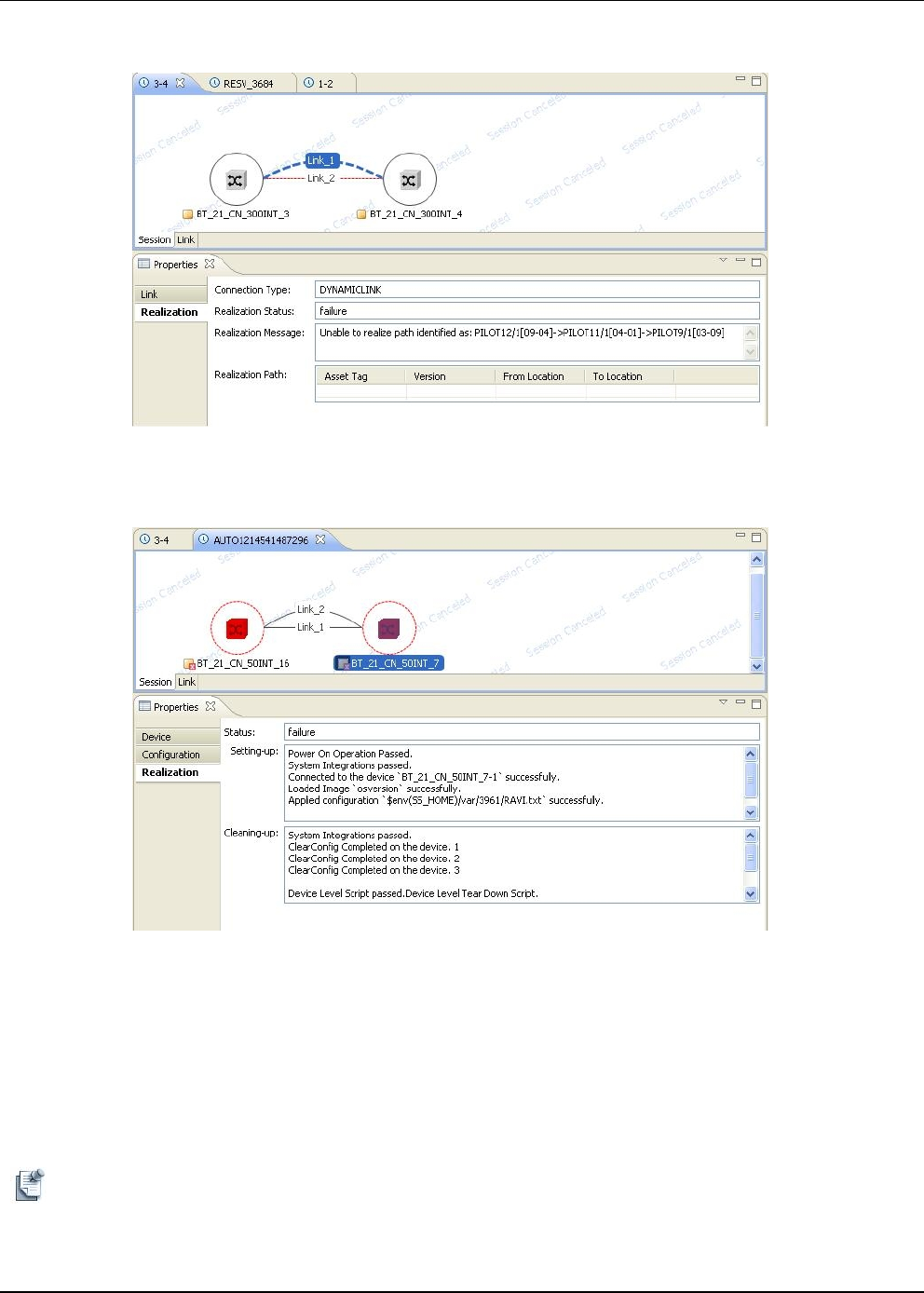Minimize the upper editor area

point(741,79)
